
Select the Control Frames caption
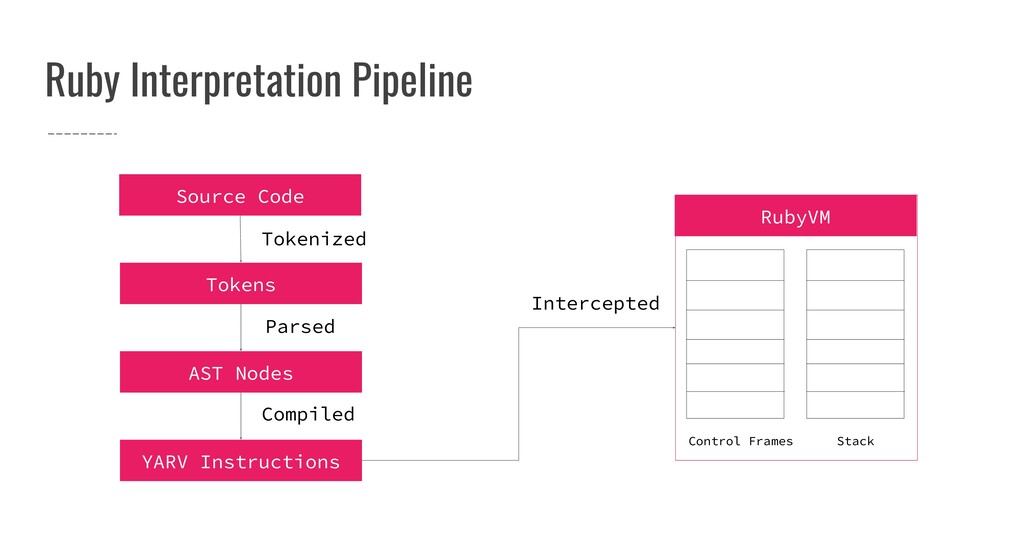click(740, 441)
